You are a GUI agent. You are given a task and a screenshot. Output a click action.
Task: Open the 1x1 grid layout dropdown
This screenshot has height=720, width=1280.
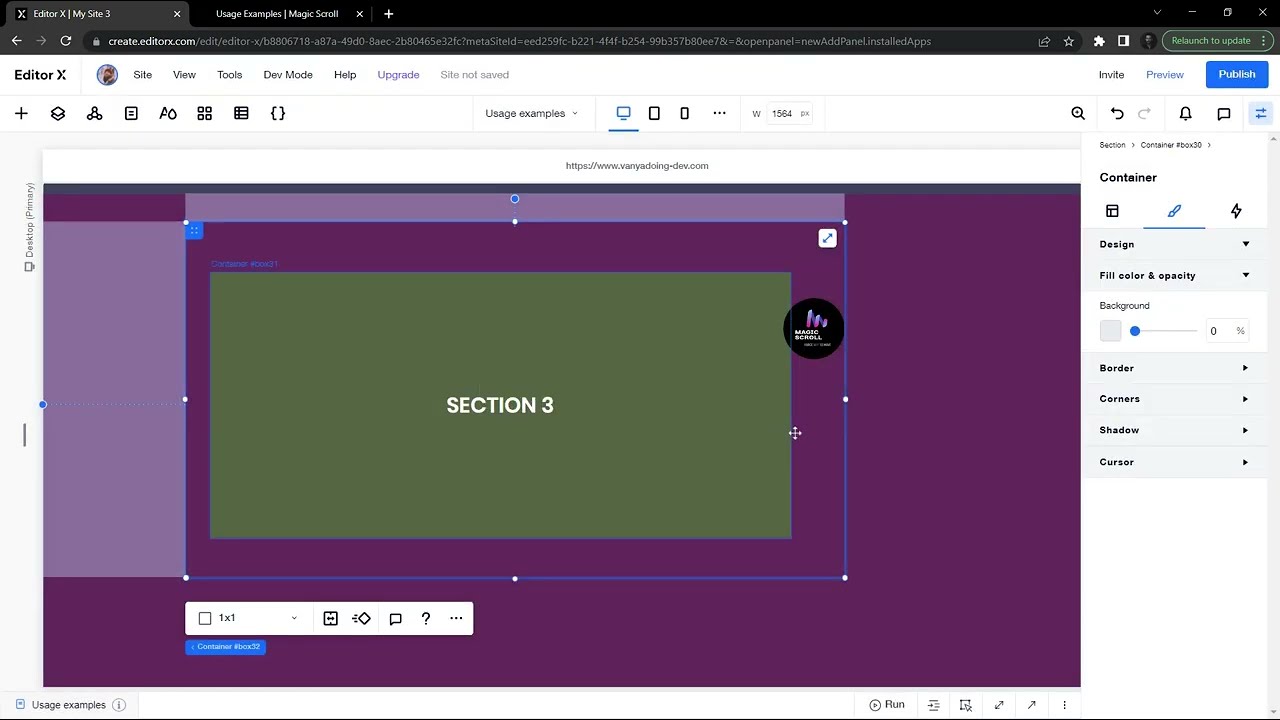[x=248, y=618]
